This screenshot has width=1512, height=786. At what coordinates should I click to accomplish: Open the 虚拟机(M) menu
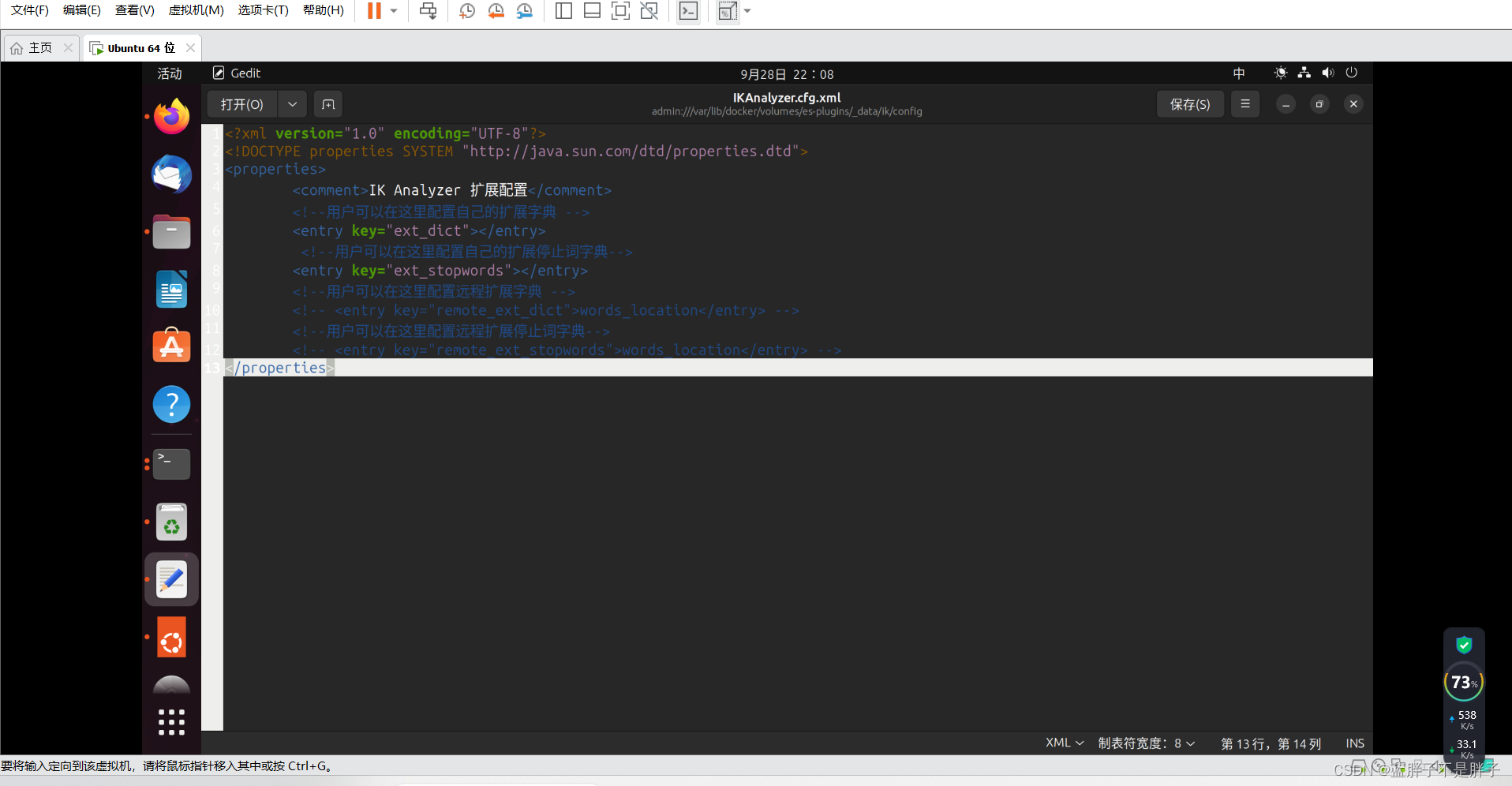[x=196, y=10]
